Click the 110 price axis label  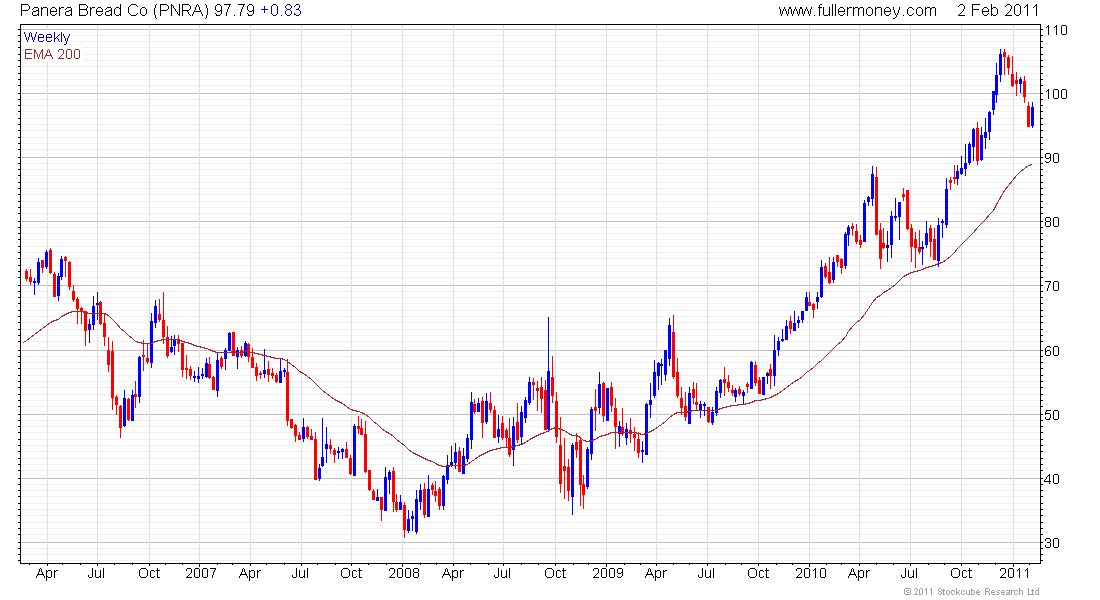click(x=1056, y=30)
